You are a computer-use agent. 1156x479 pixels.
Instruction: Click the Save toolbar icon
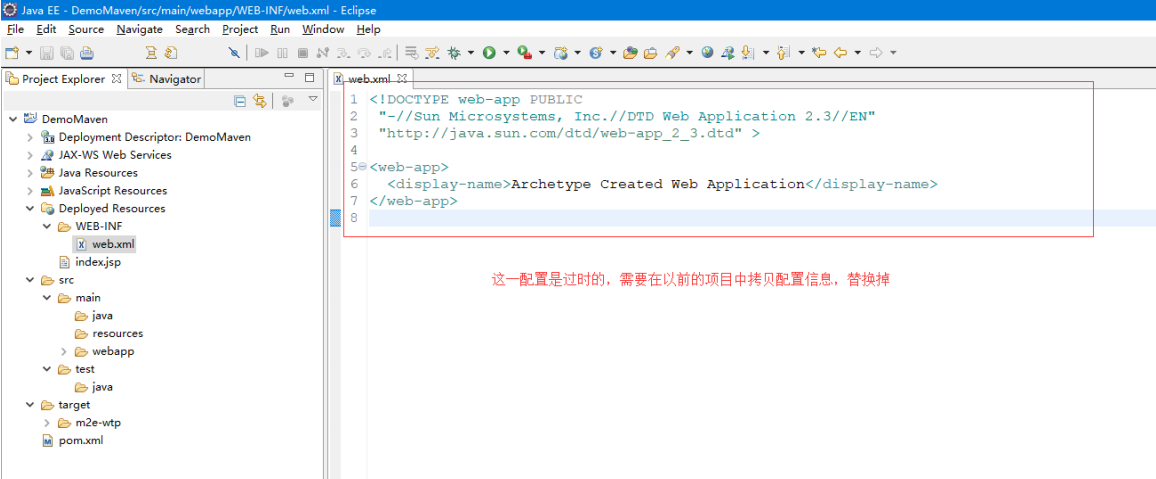[x=47, y=52]
